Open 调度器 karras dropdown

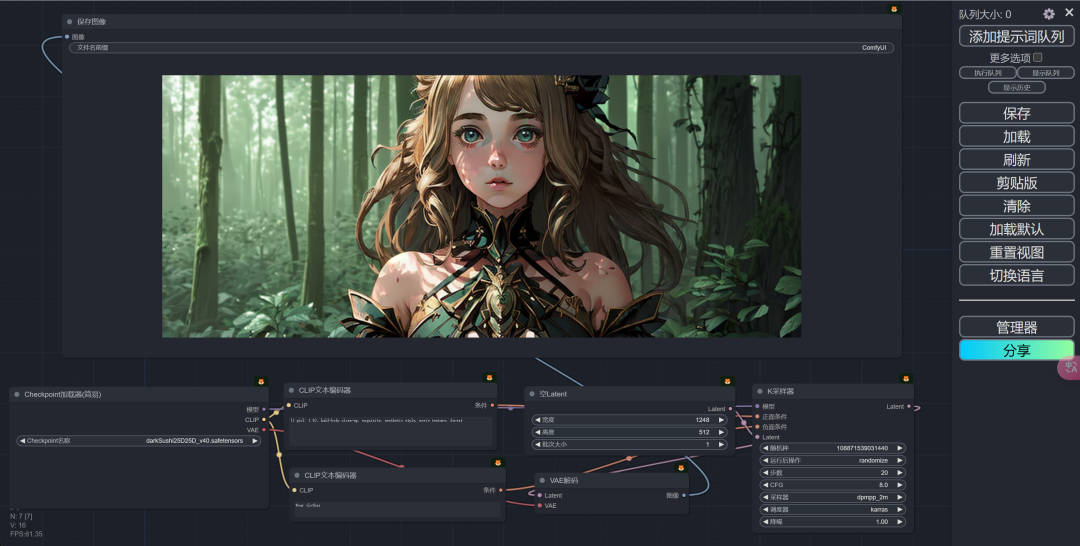(833, 510)
